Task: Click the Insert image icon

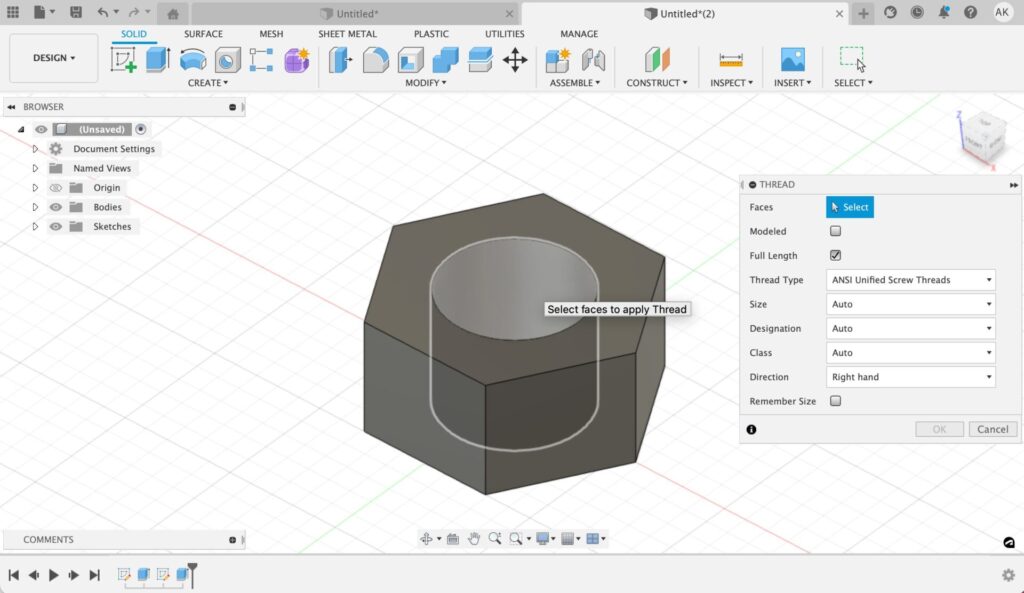Action: pos(792,60)
